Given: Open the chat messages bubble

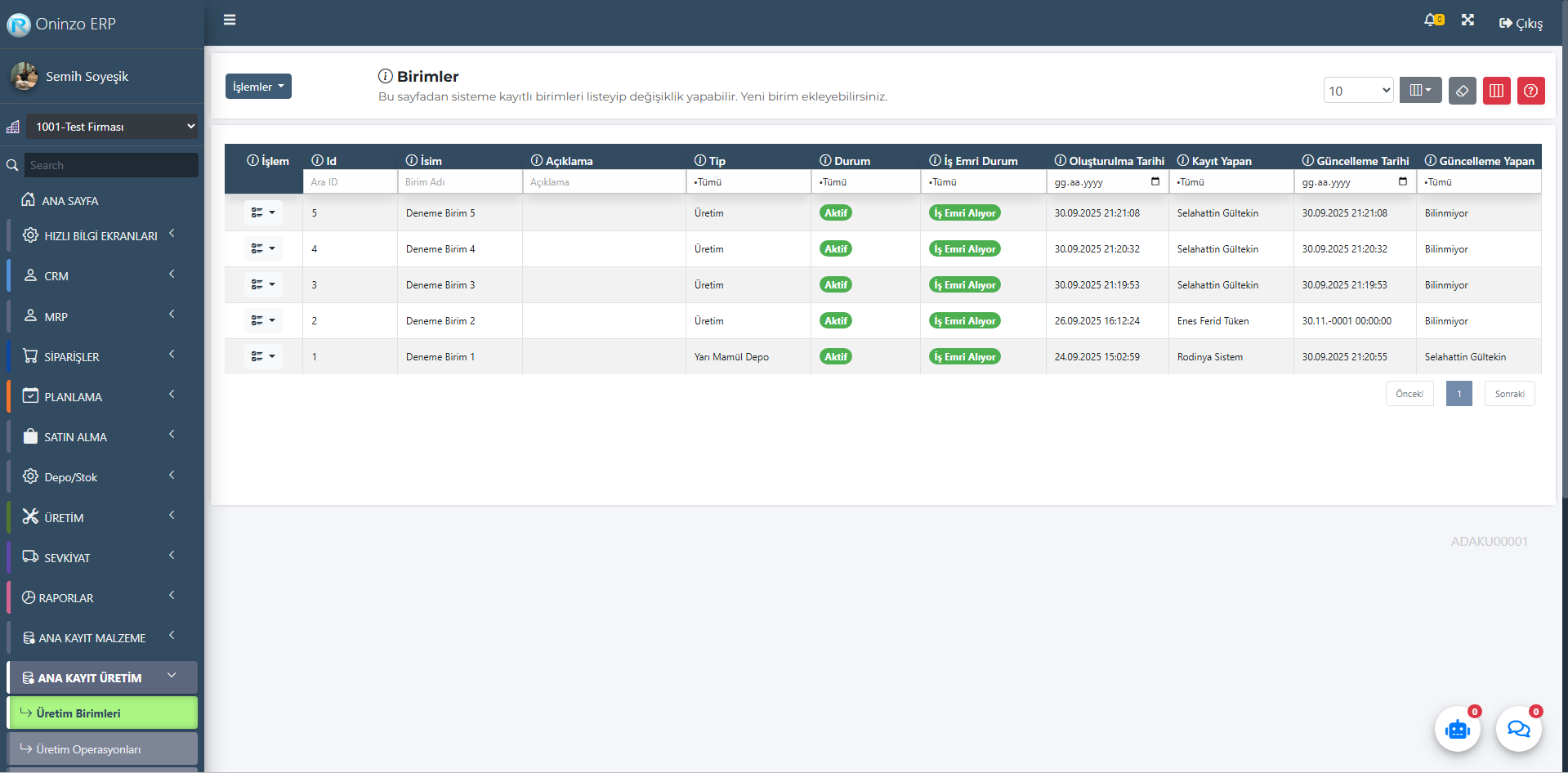Looking at the screenshot, I should (x=1518, y=729).
